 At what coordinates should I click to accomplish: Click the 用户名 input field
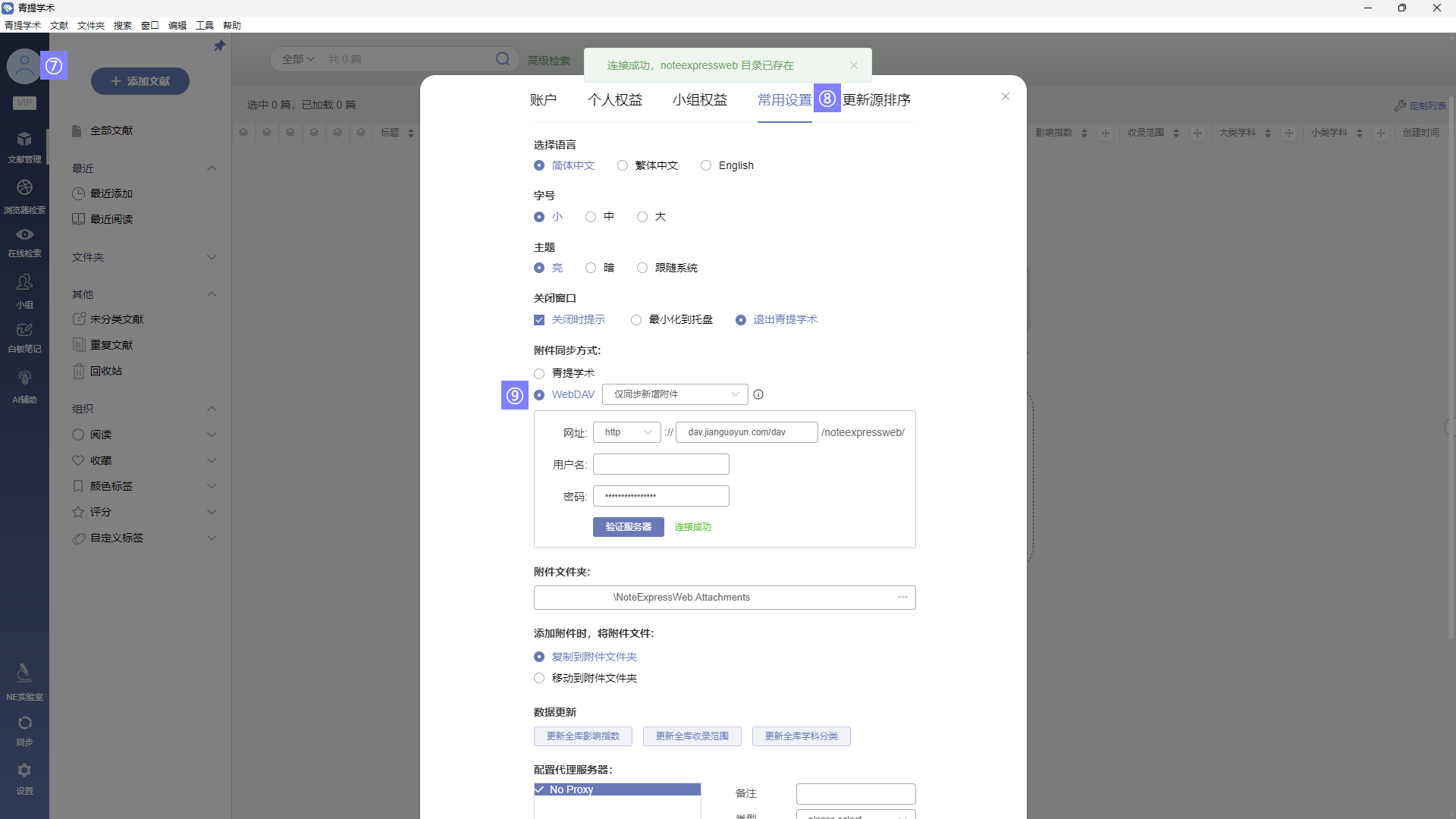point(661,464)
